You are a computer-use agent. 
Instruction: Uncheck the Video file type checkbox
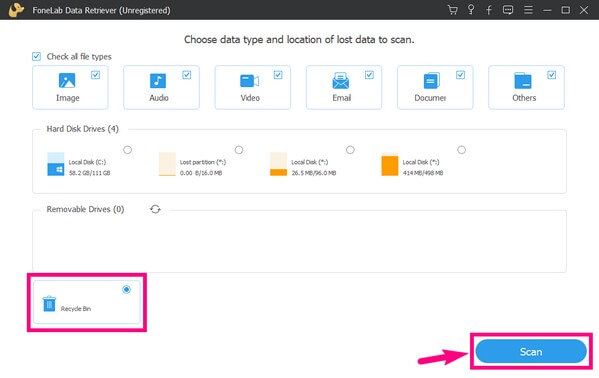pos(278,75)
